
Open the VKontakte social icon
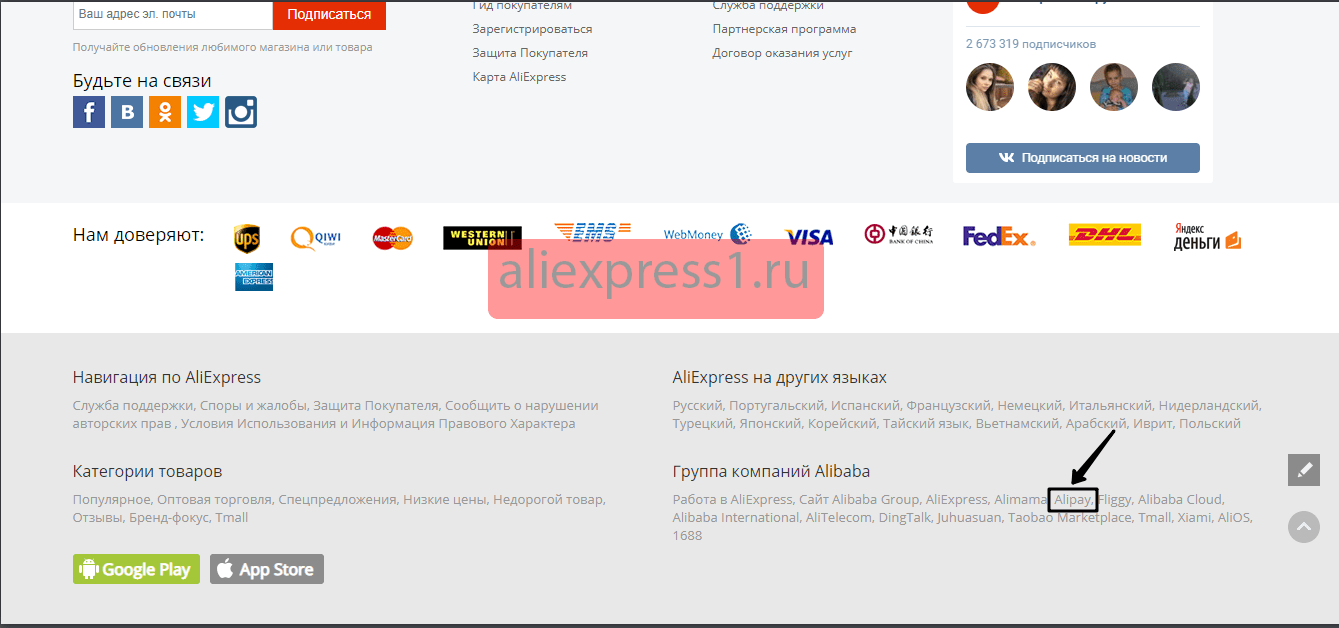[127, 112]
